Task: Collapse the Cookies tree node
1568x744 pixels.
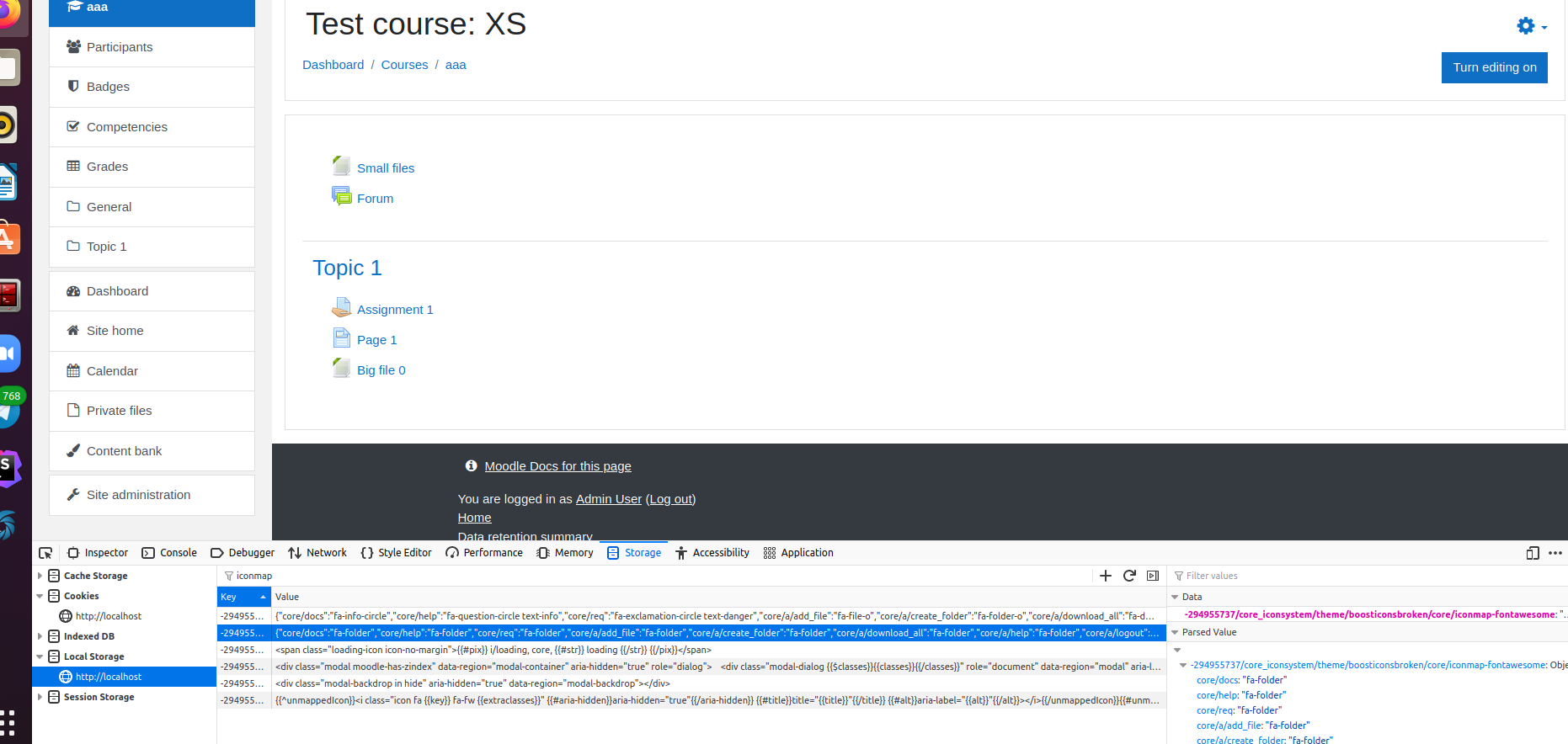Action: [40, 596]
